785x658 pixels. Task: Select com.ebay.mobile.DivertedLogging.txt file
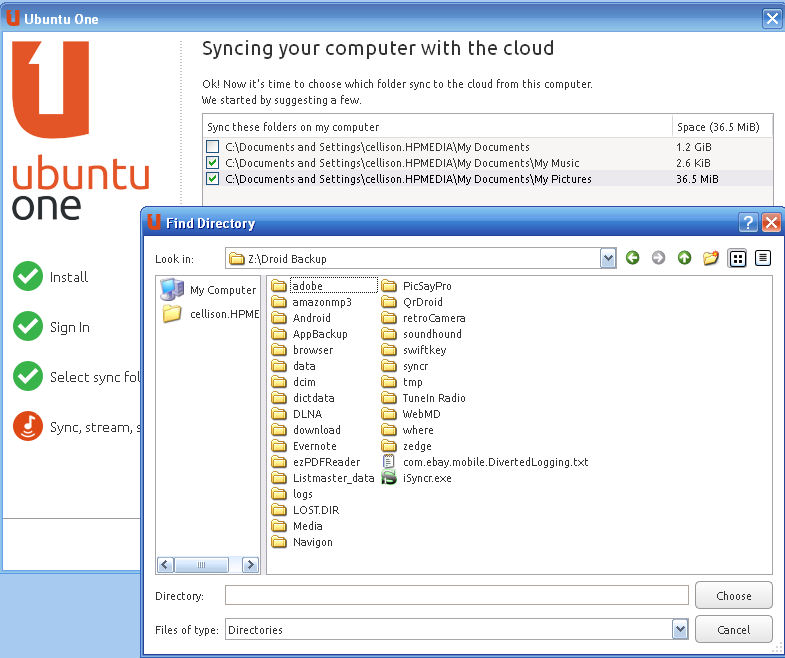pos(485,462)
